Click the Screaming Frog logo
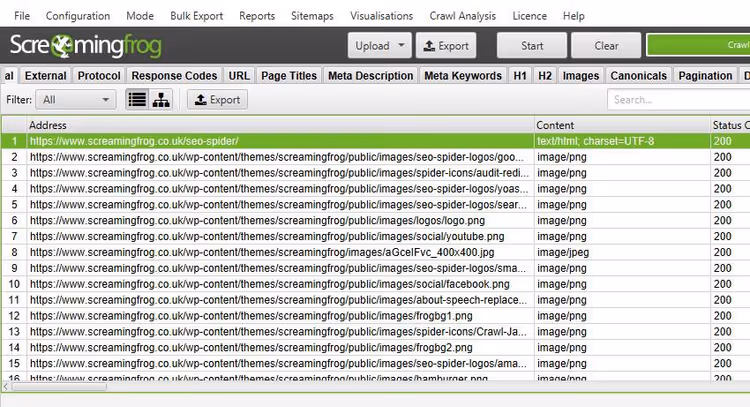The width and height of the screenshot is (750, 407). pos(86,46)
